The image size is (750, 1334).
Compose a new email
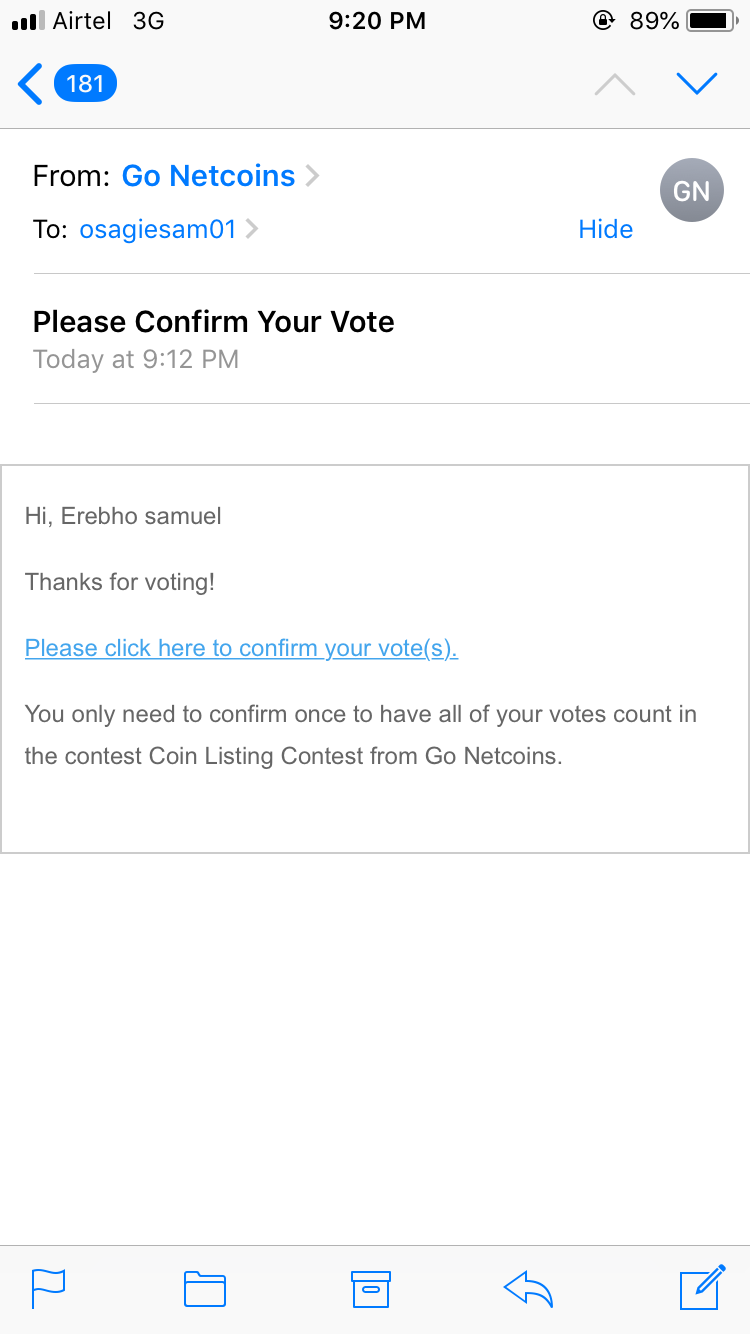click(702, 1287)
